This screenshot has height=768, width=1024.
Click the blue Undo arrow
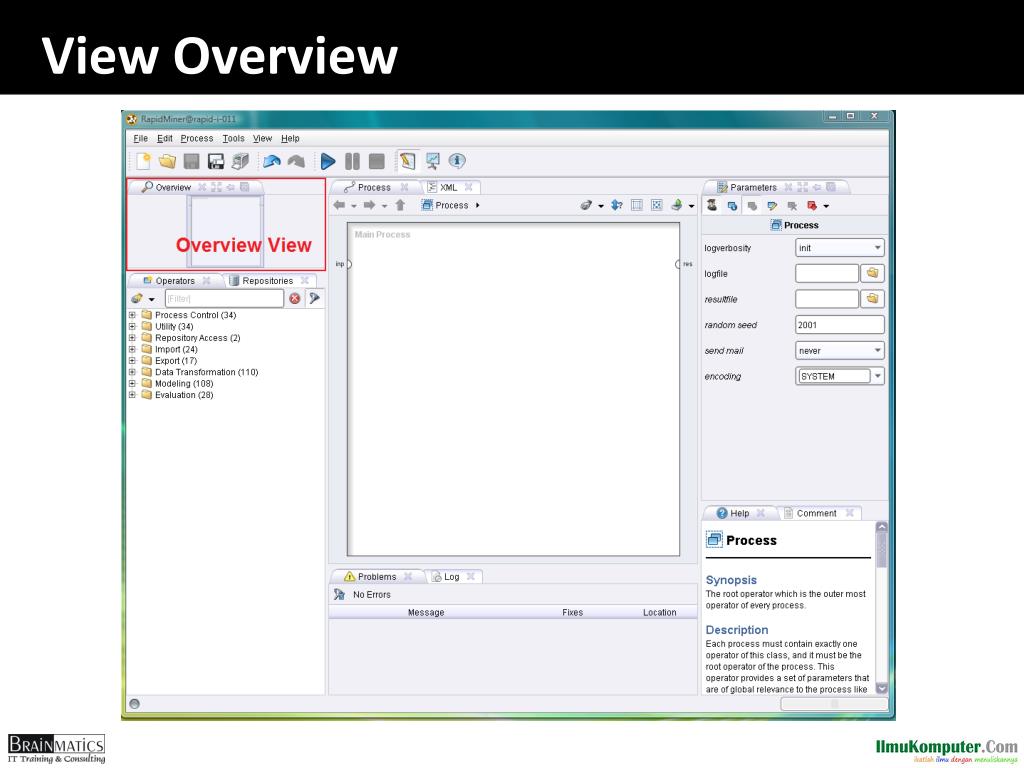point(272,161)
